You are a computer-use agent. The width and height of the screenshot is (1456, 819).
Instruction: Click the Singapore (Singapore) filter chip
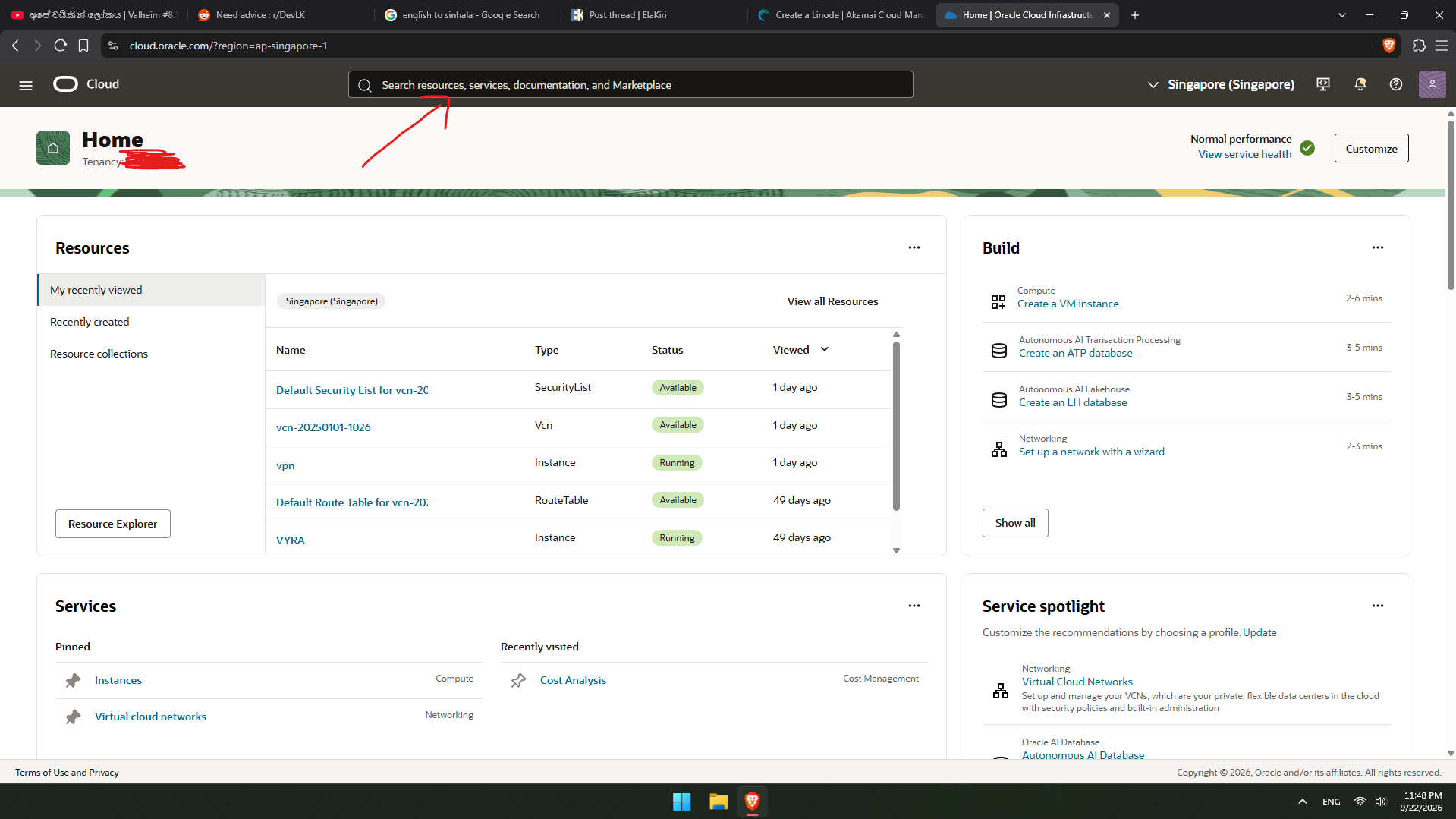(332, 301)
